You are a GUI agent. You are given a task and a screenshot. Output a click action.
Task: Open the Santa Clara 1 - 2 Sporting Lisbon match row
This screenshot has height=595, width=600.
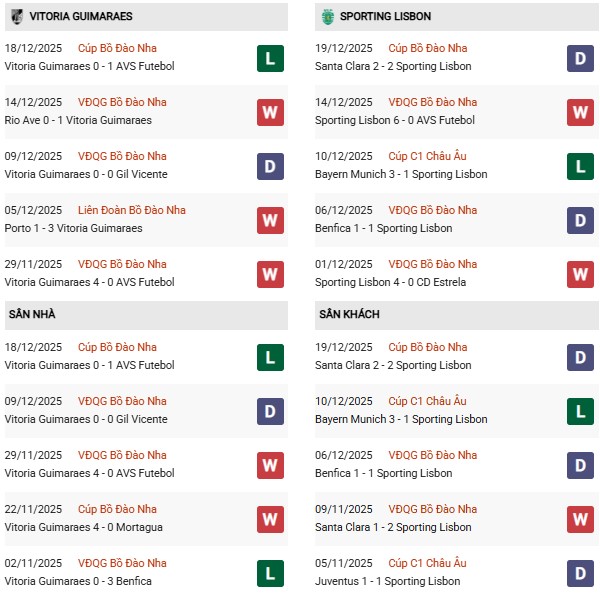pos(393,527)
